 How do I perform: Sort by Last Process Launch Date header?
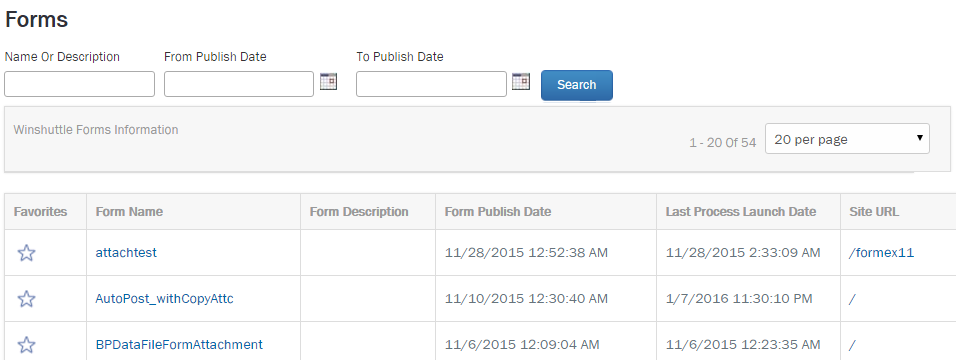741,212
